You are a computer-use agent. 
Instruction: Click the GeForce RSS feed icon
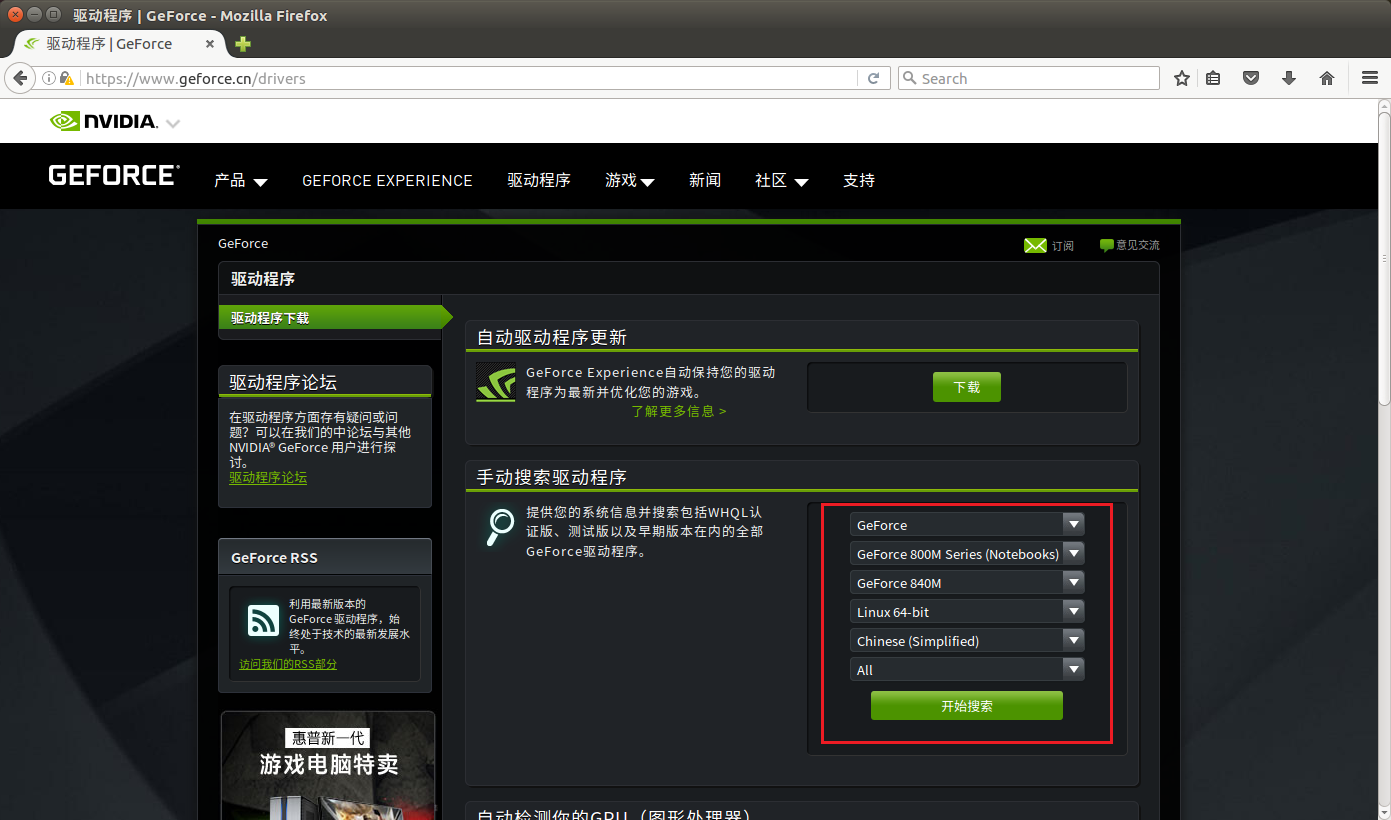coord(263,621)
